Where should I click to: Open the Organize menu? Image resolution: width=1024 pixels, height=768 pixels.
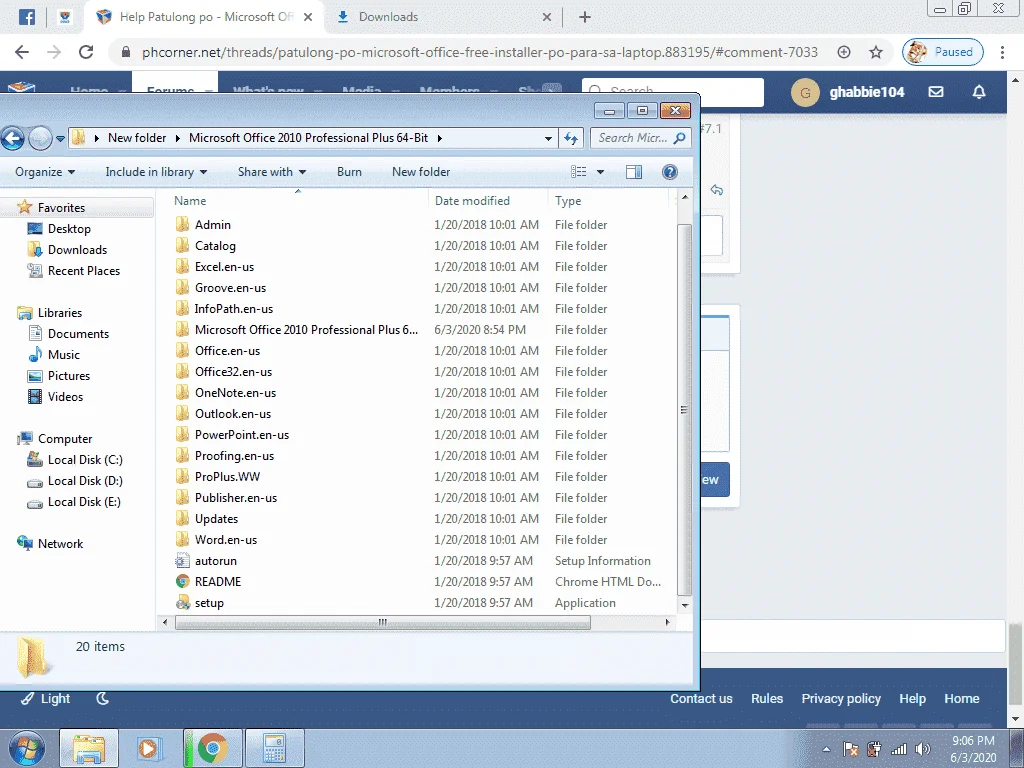pos(44,172)
